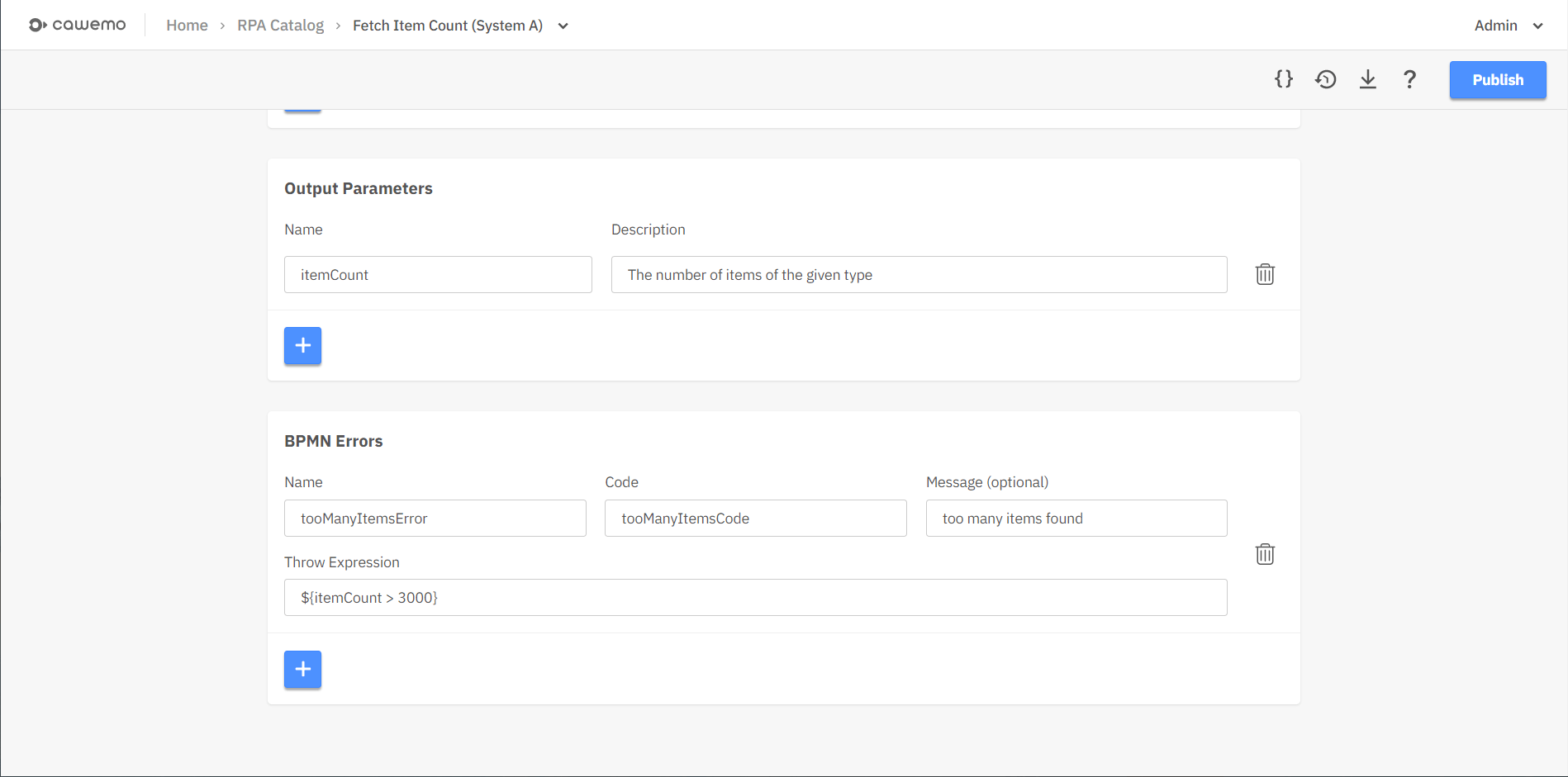The image size is (1568, 777).
Task: Click the Publish button
Action: (1497, 80)
